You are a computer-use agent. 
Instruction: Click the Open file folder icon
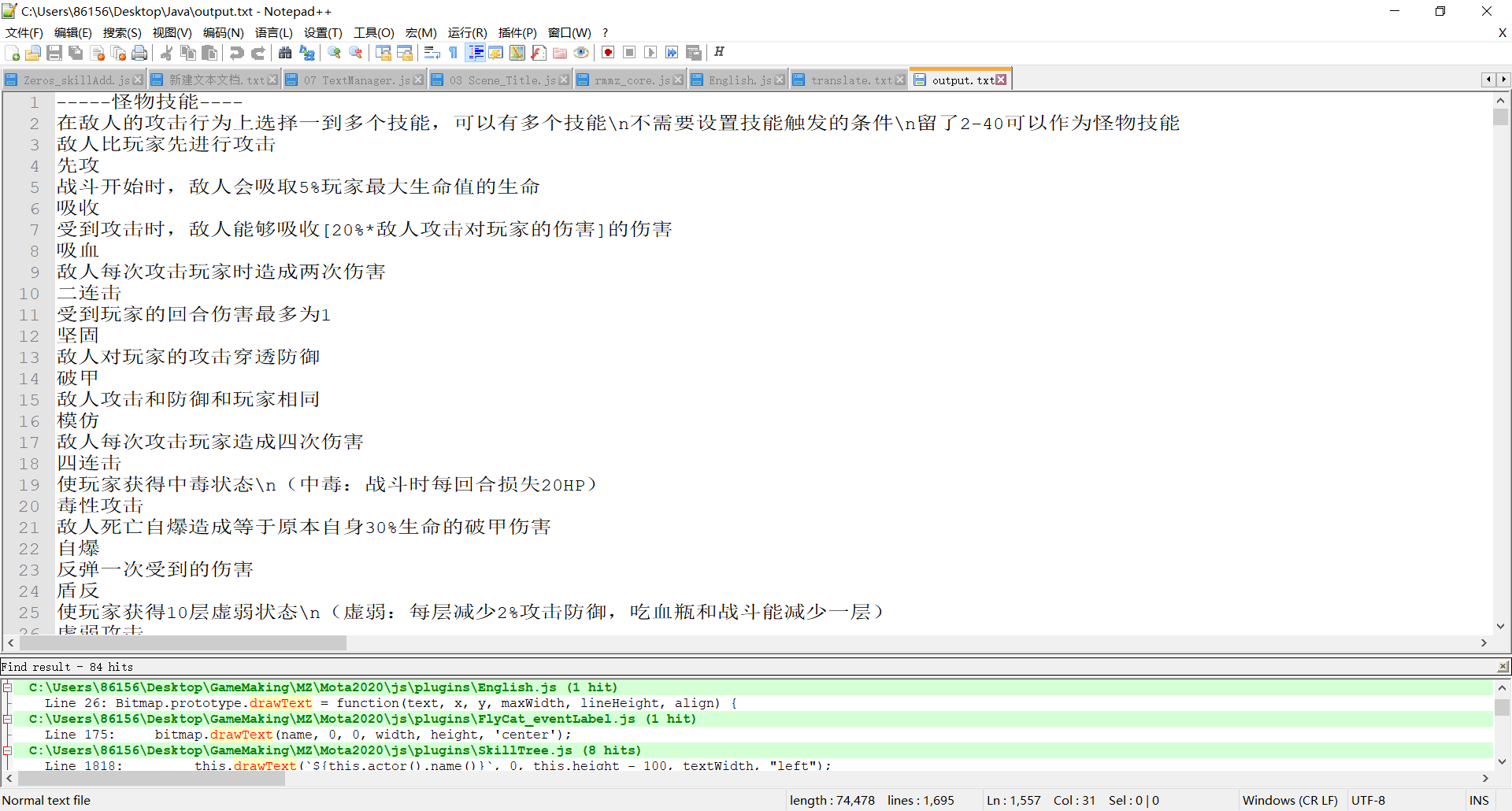coord(33,53)
